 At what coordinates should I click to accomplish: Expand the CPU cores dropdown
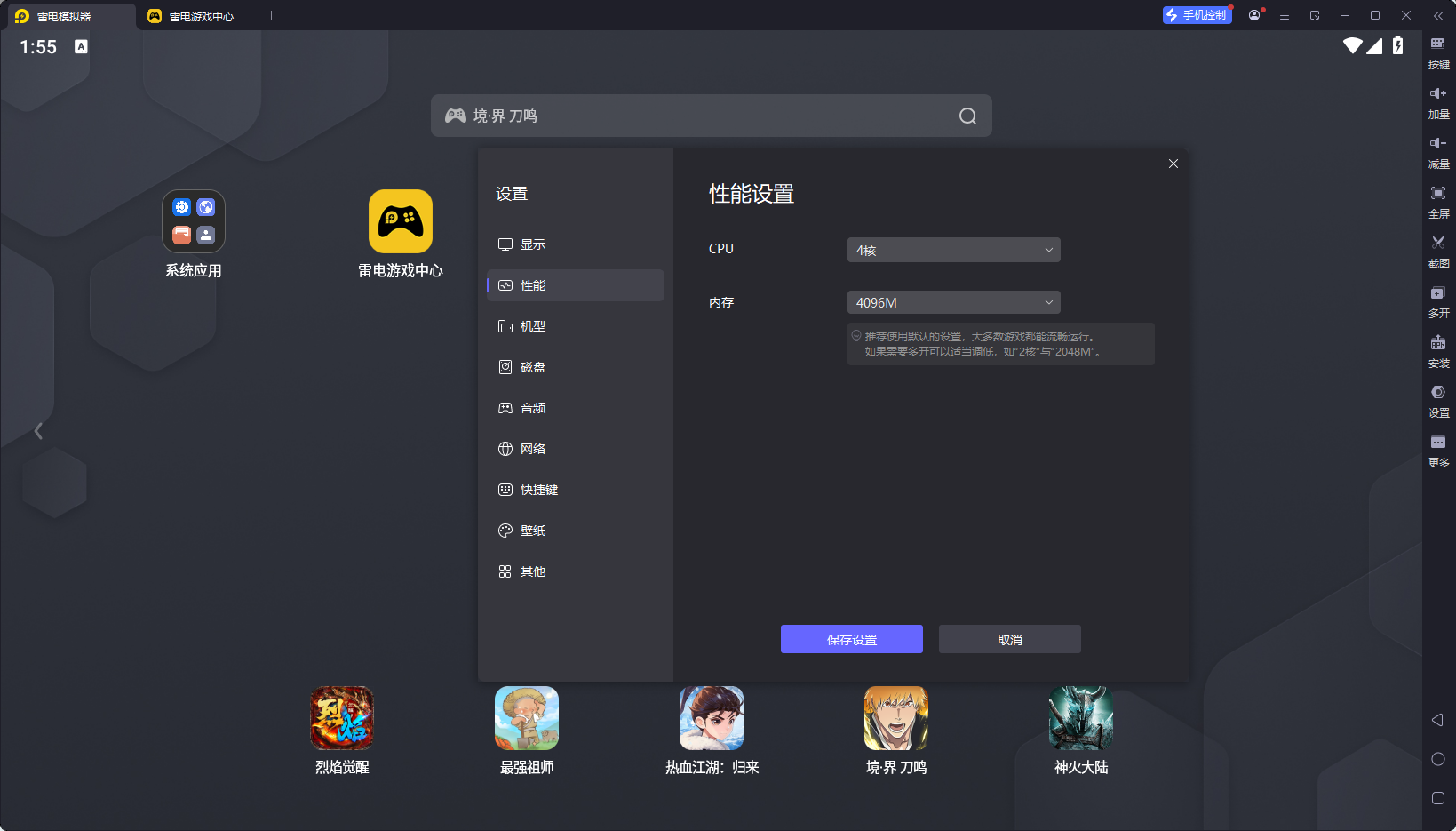[x=953, y=250]
